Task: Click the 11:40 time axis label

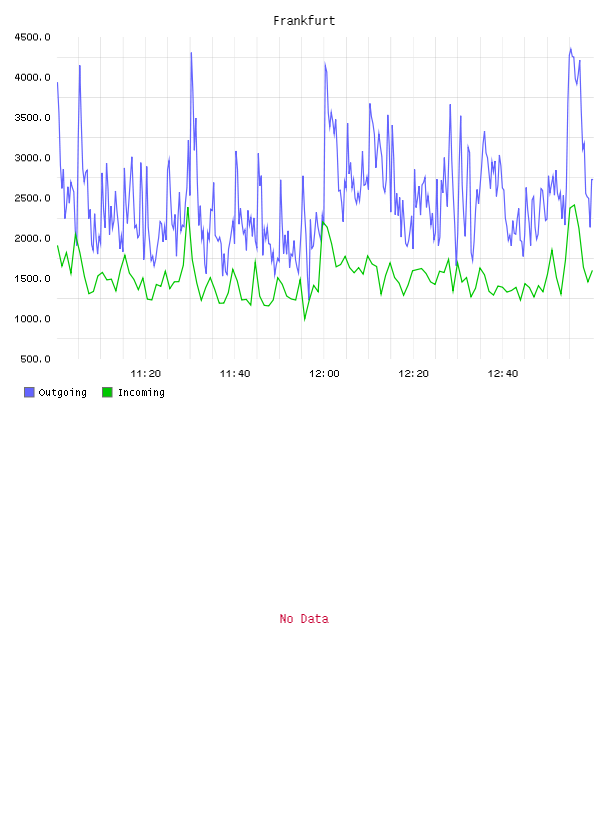Action: (x=235, y=374)
